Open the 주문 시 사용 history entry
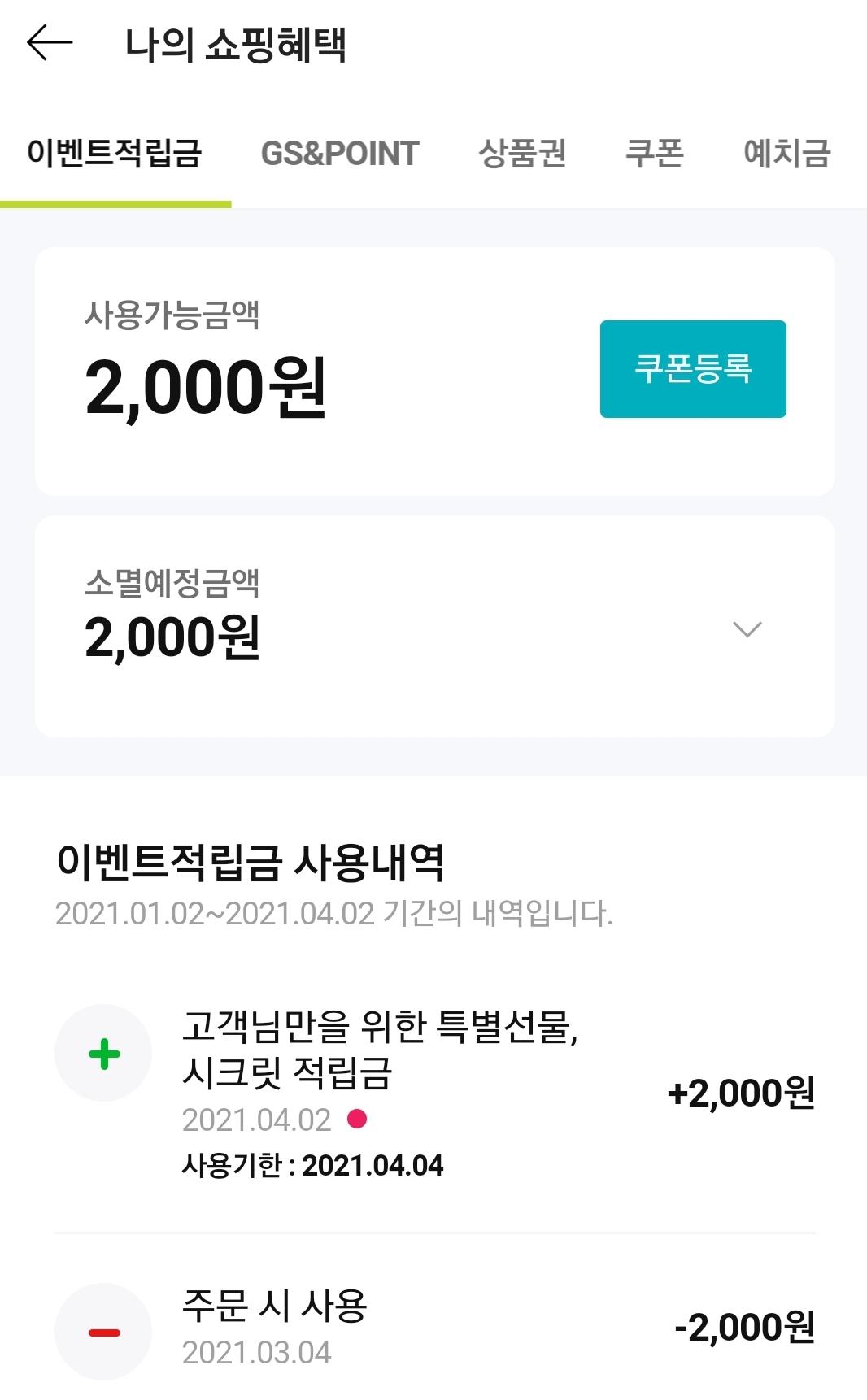867x1400 pixels. point(275,1307)
